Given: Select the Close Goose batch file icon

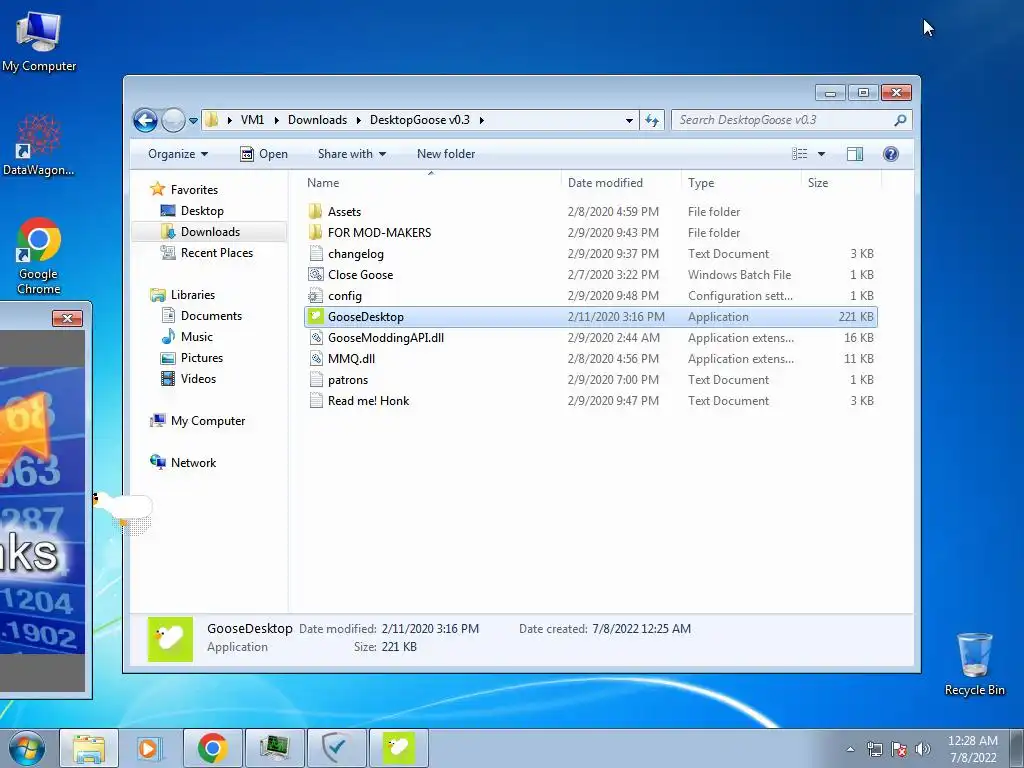Looking at the screenshot, I should pyautogui.click(x=316, y=274).
